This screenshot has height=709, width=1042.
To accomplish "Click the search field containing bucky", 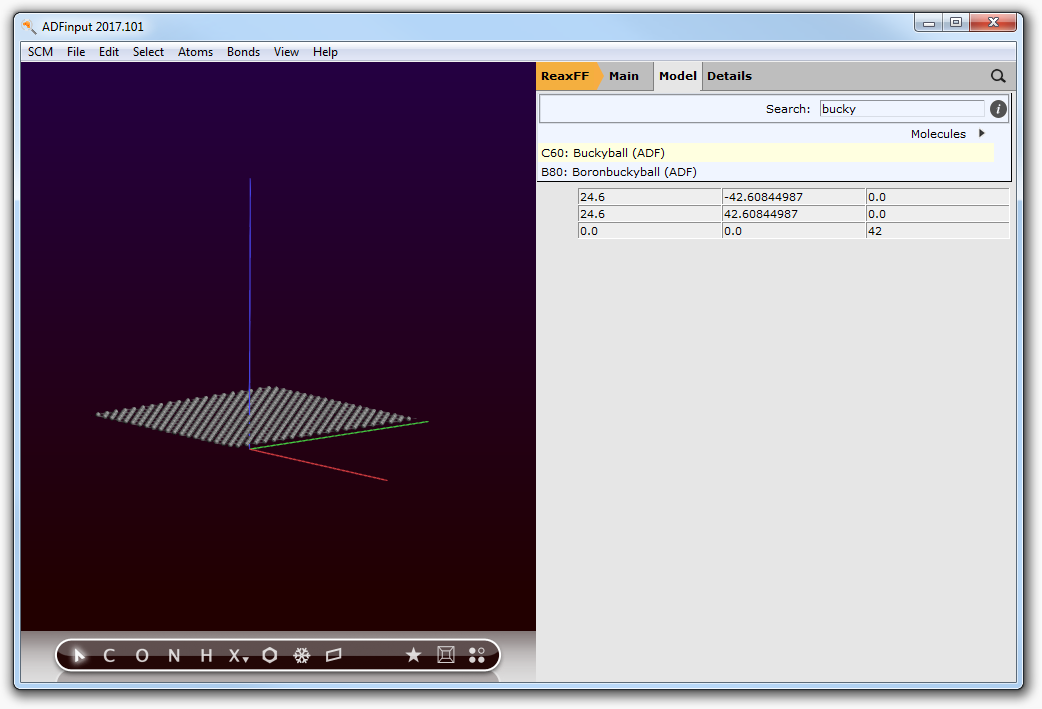I will [902, 109].
